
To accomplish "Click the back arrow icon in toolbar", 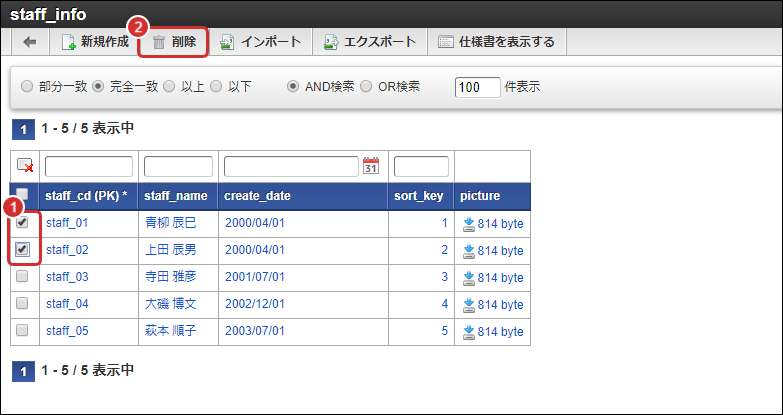I will (x=30, y=42).
